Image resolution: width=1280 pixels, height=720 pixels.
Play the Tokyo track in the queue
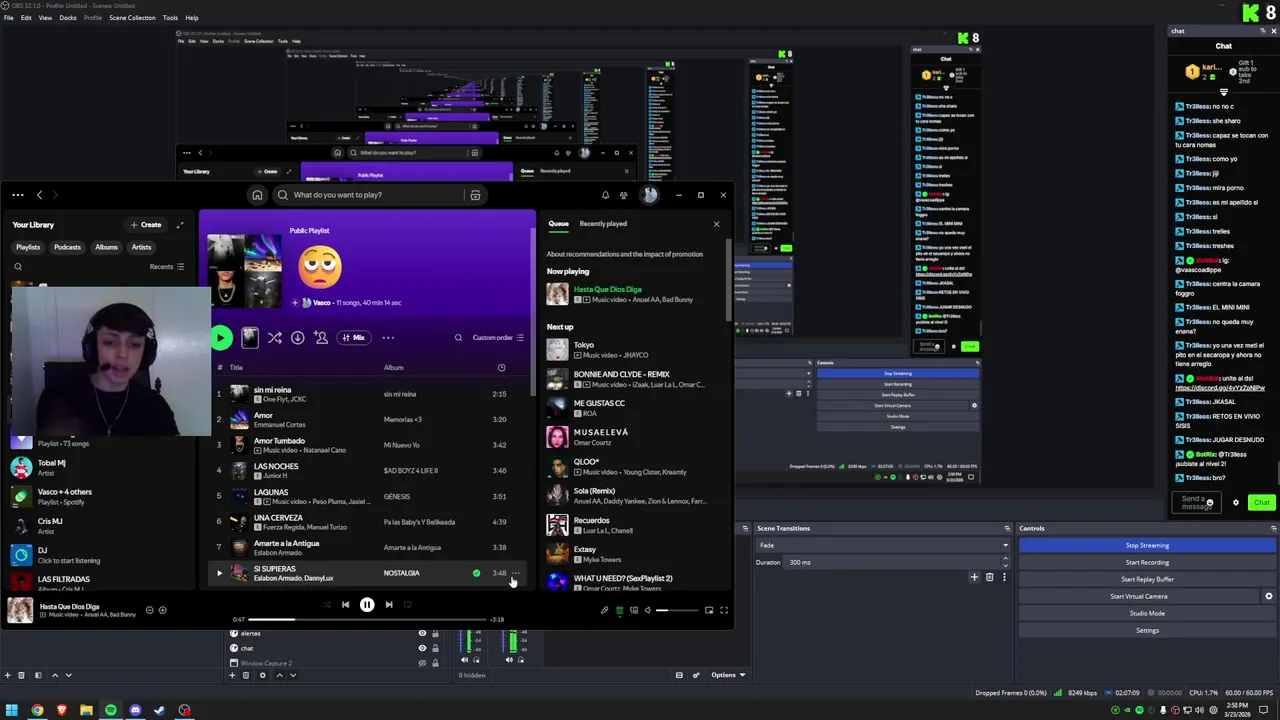tap(628, 349)
